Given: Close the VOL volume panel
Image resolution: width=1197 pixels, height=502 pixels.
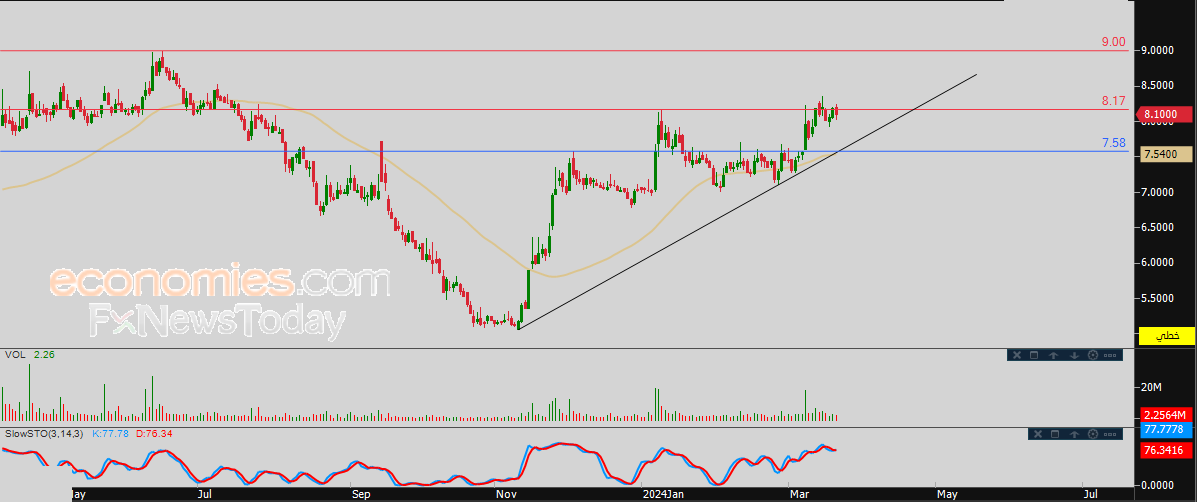Looking at the screenshot, I should 1016,355.
